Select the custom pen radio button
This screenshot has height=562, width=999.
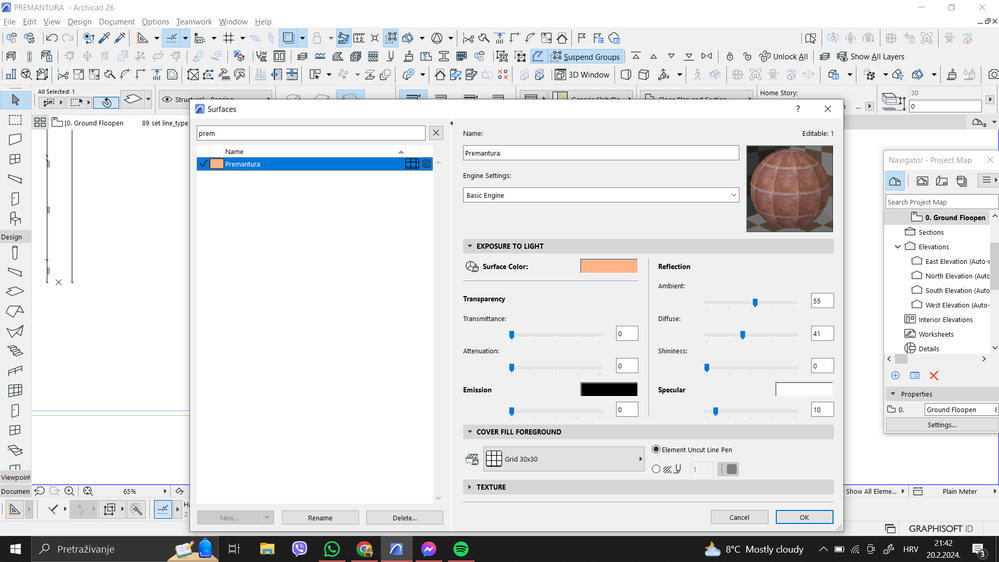(657, 469)
